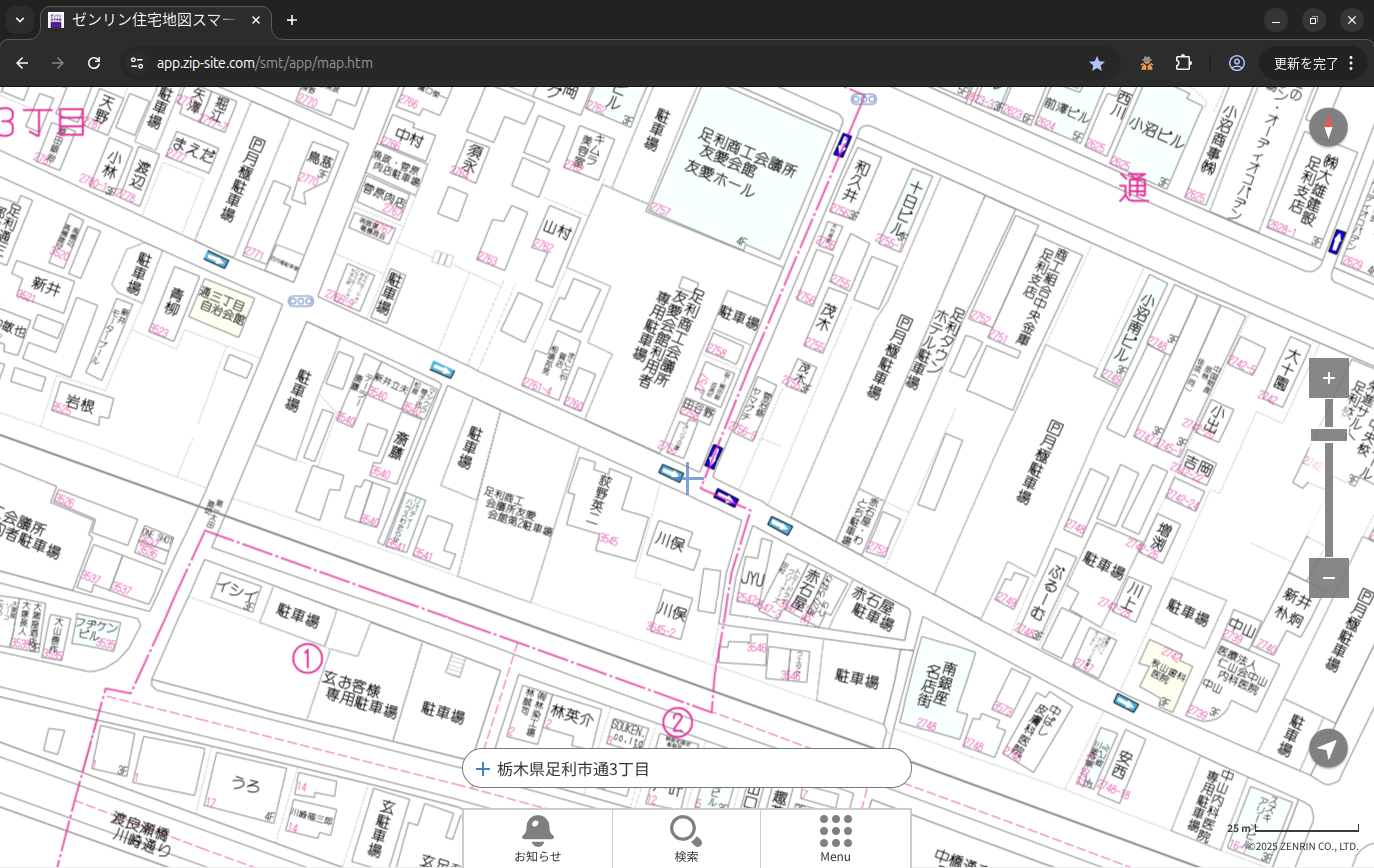This screenshot has height=868, width=1374.
Task: Go back in browser history
Action: 22,63
